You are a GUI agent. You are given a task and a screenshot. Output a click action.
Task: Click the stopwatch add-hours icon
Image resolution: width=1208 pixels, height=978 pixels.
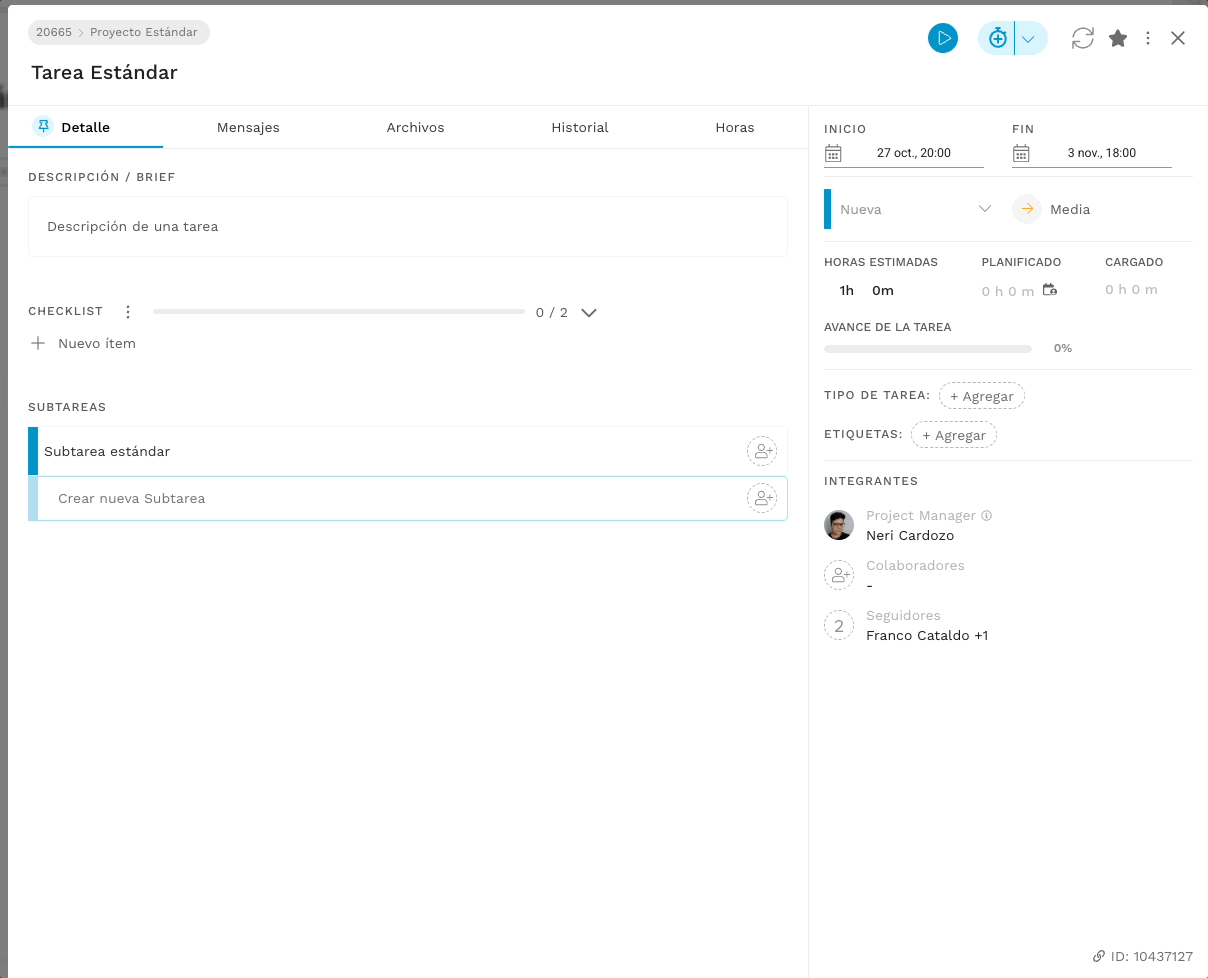tap(997, 38)
